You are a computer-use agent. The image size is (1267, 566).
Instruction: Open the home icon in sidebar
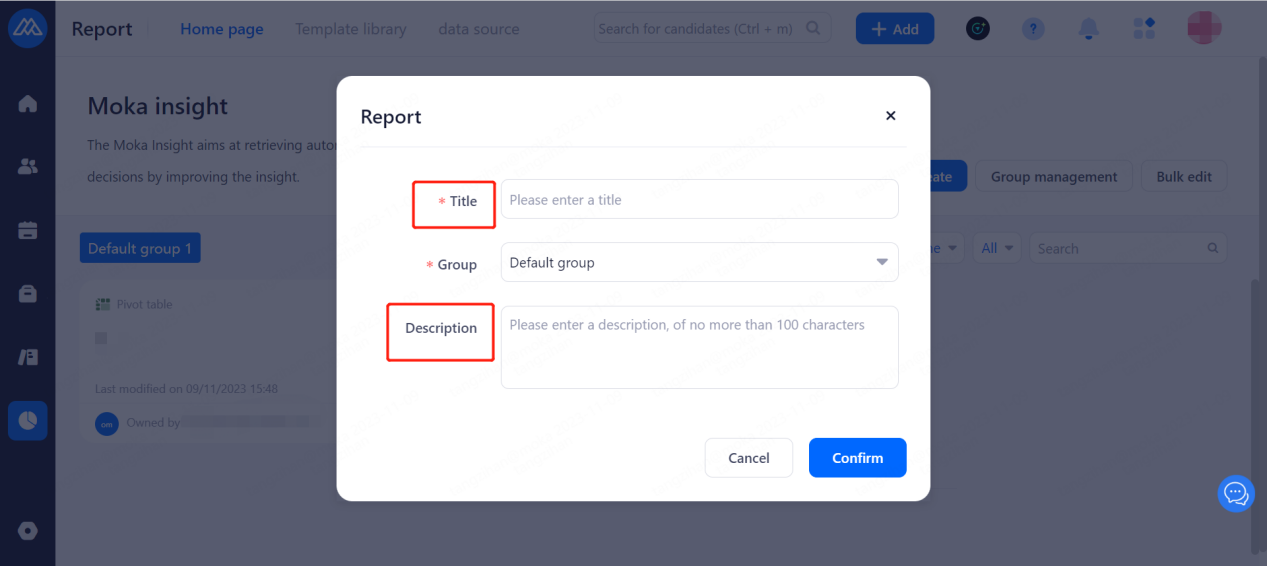pyautogui.click(x=28, y=104)
